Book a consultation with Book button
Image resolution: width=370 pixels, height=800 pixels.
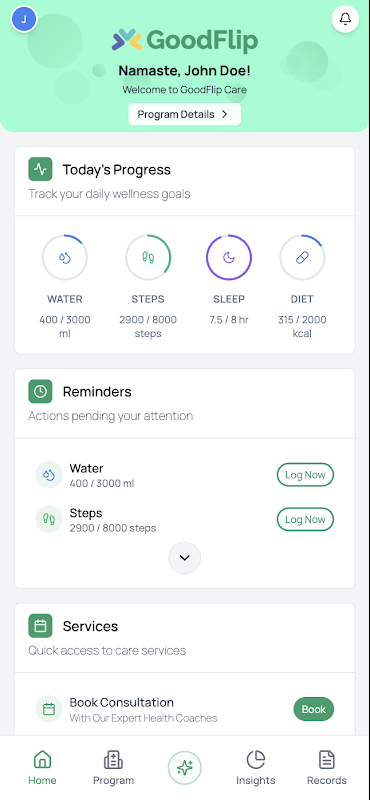[313, 709]
